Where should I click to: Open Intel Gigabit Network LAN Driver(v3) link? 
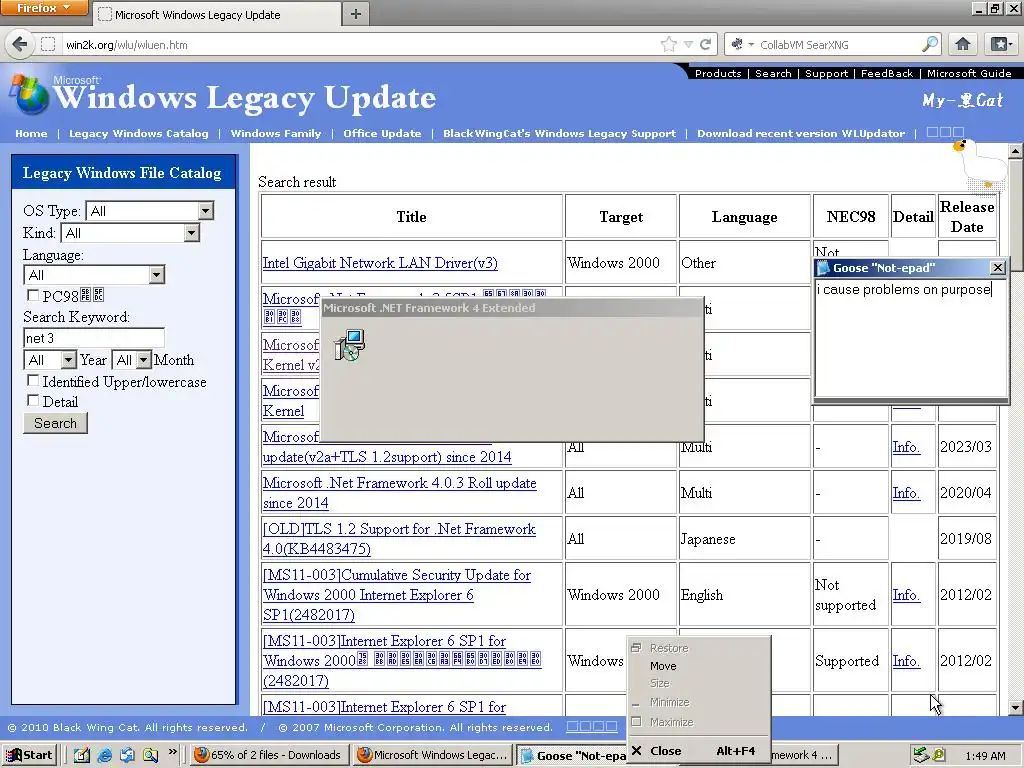coord(380,263)
